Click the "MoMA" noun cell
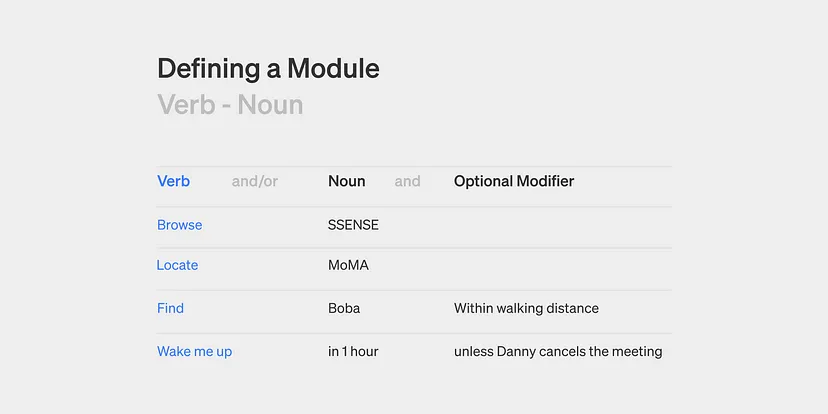Image resolution: width=828 pixels, height=414 pixels. click(347, 265)
